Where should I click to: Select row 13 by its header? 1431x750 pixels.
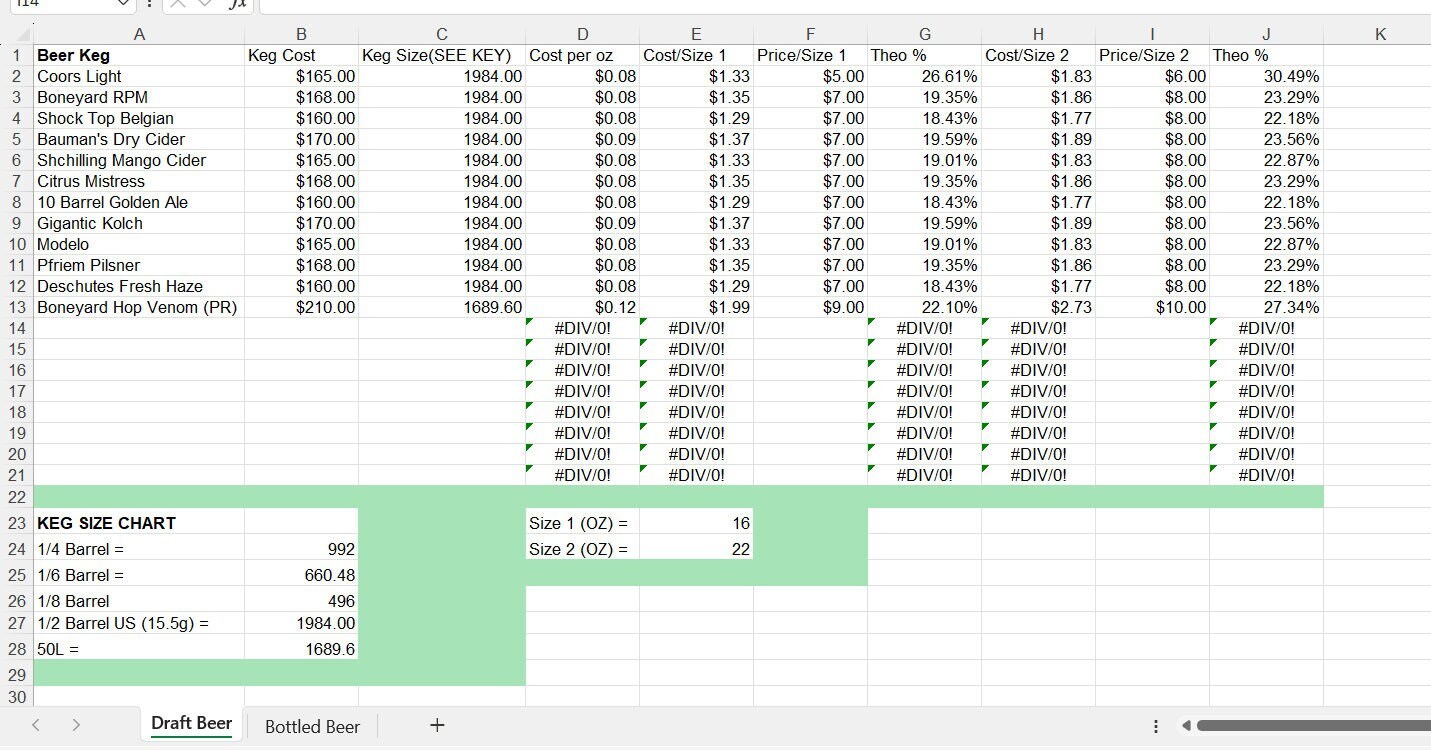pyautogui.click(x=16, y=307)
